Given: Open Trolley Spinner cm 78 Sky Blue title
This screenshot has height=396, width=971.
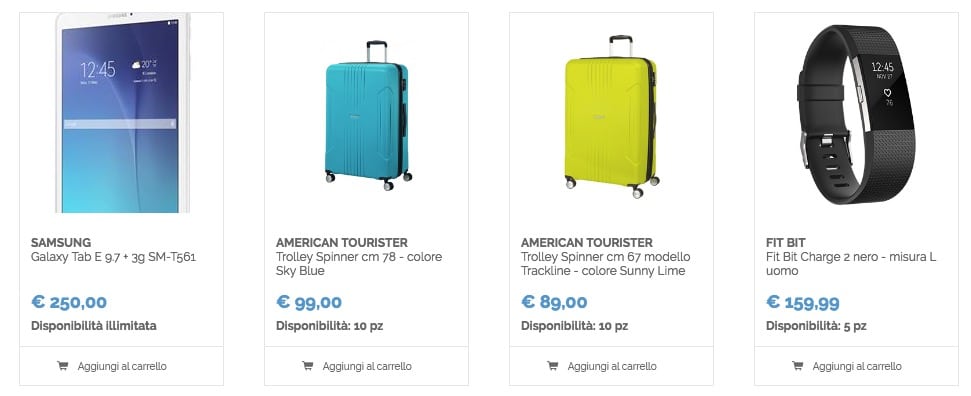Looking at the screenshot, I should point(359,264).
